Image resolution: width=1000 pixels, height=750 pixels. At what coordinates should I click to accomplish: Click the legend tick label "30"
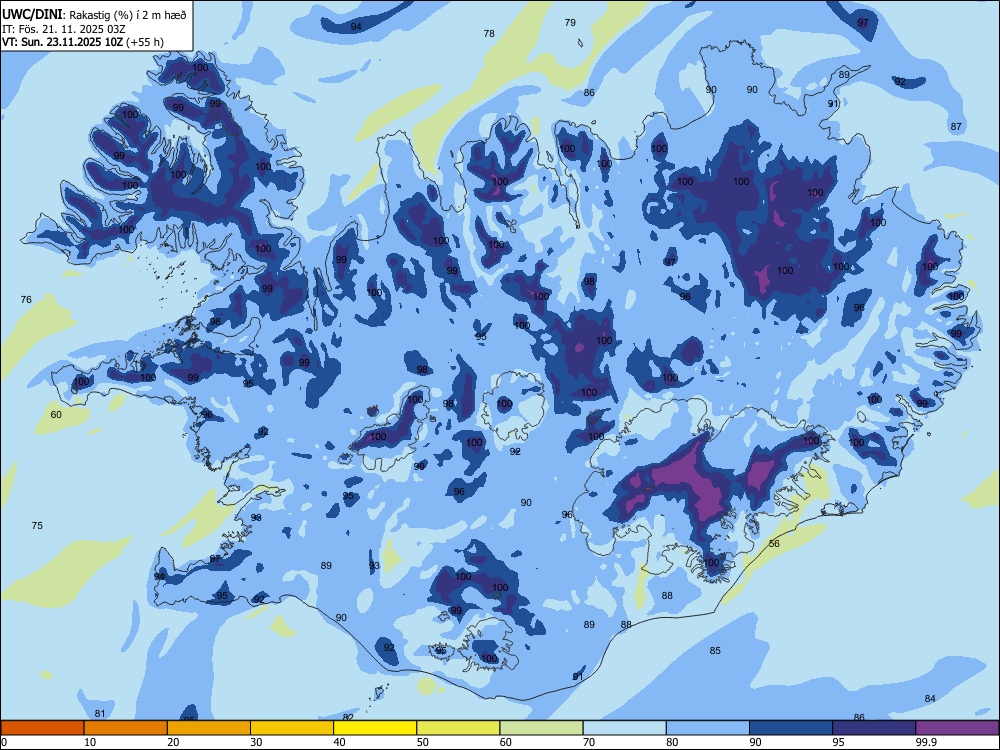pyautogui.click(x=256, y=742)
